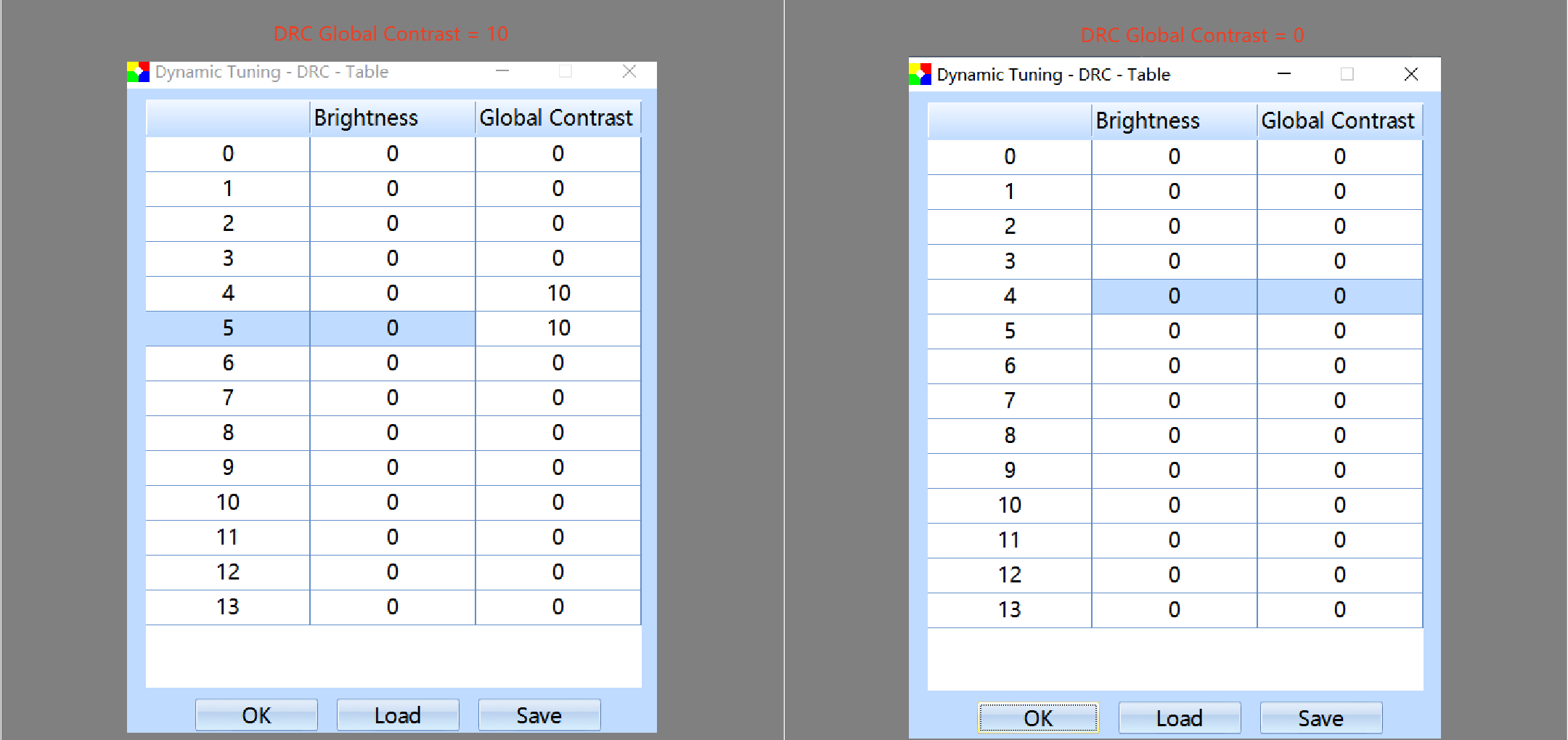Click Save in the left DRC window
This screenshot has width=1568, height=740.
539,715
